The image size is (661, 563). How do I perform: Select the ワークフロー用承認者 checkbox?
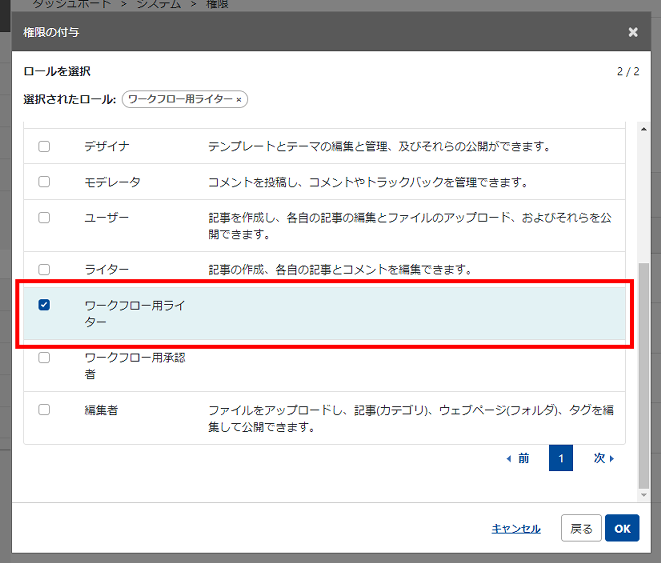tap(44, 357)
